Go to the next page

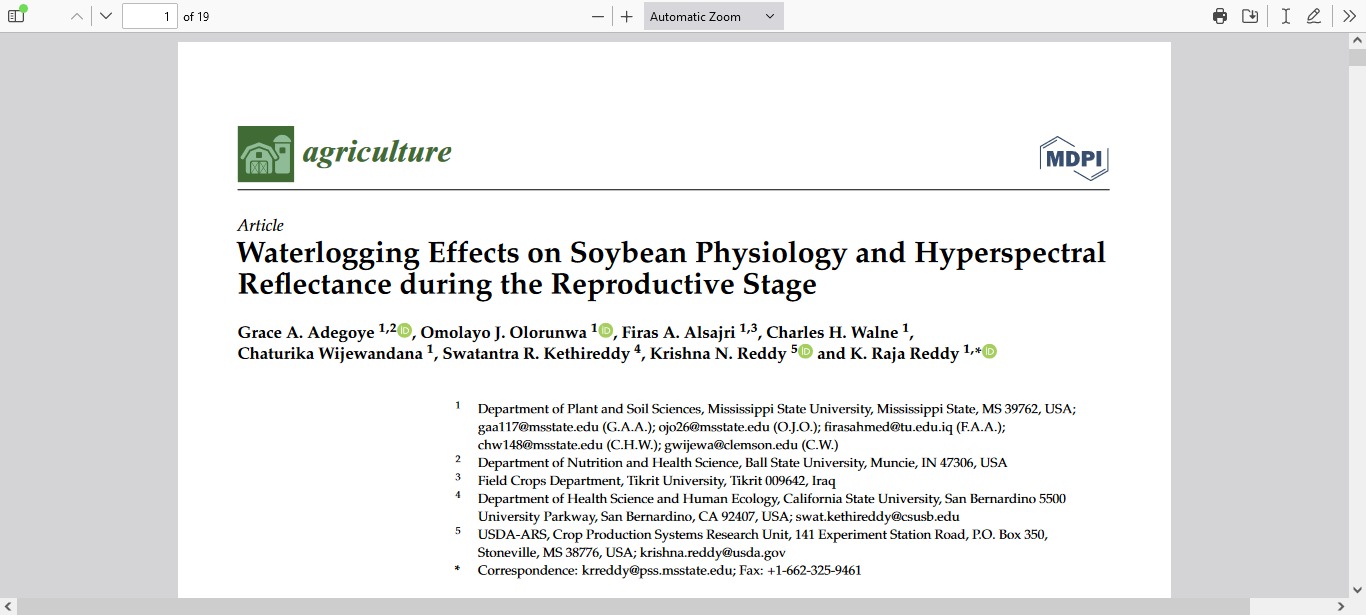106,16
